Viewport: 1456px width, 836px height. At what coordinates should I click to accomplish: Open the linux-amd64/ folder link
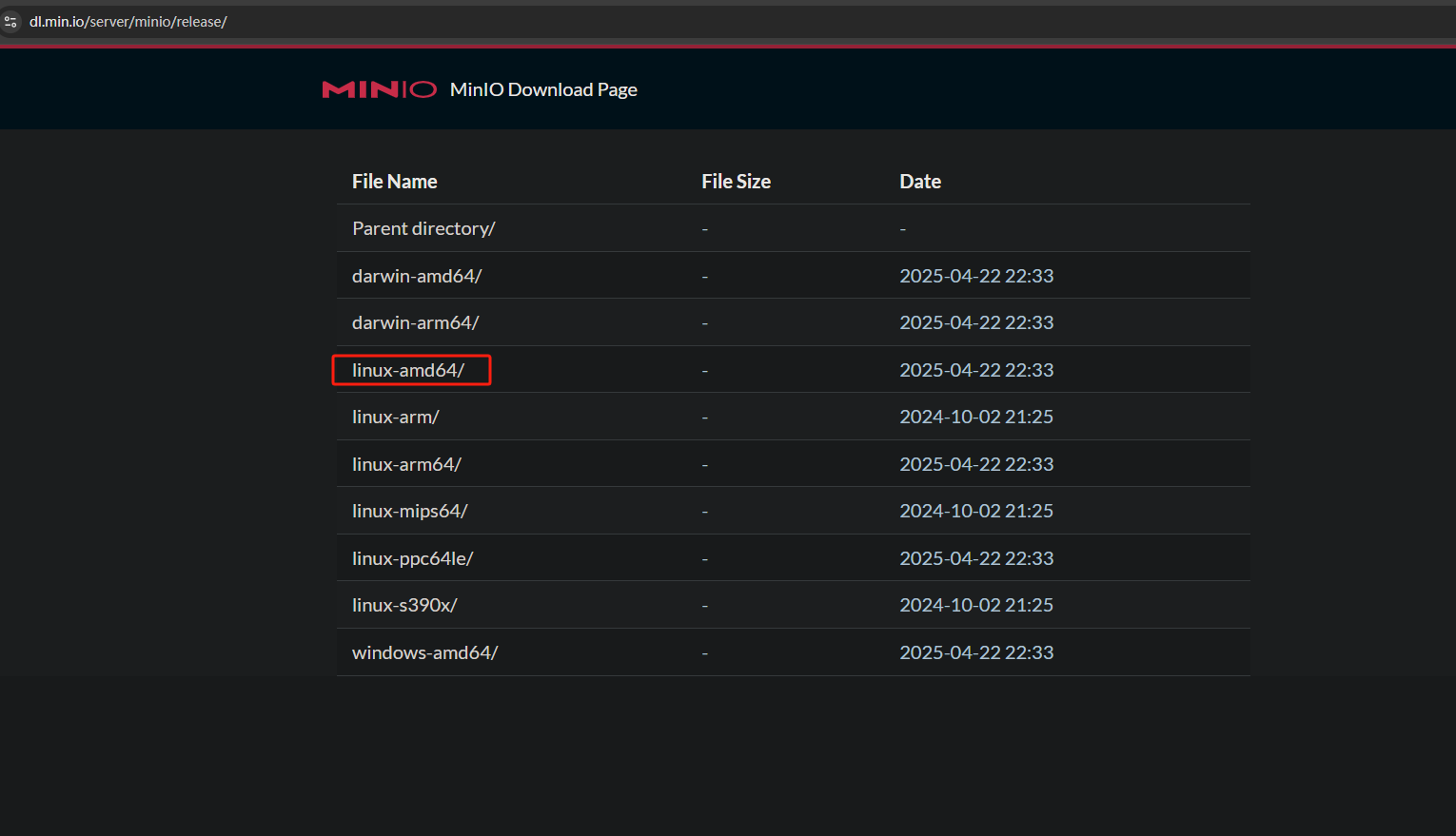(408, 370)
